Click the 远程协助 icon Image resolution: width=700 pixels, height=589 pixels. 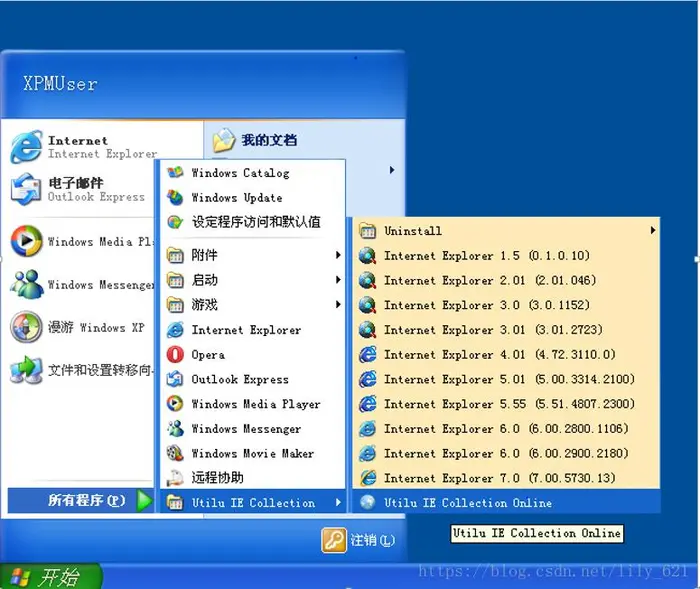[175, 478]
